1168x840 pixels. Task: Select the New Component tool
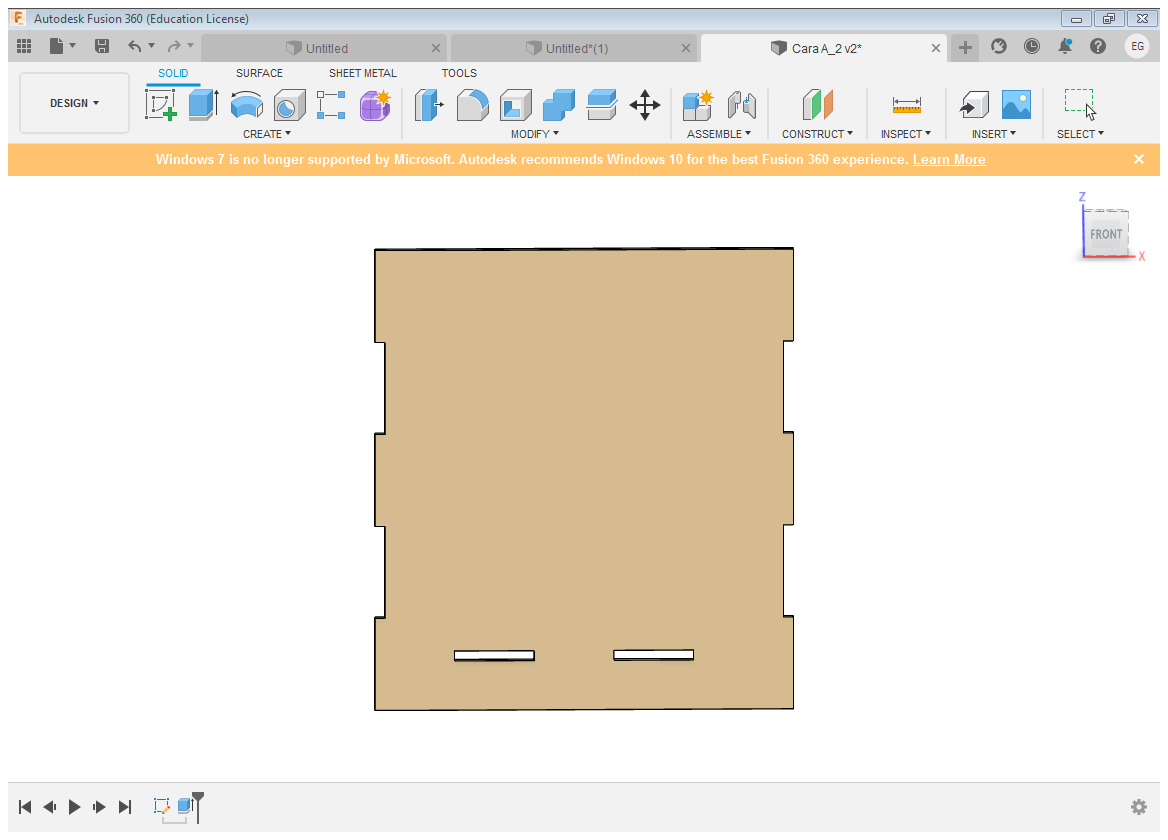[x=699, y=105]
